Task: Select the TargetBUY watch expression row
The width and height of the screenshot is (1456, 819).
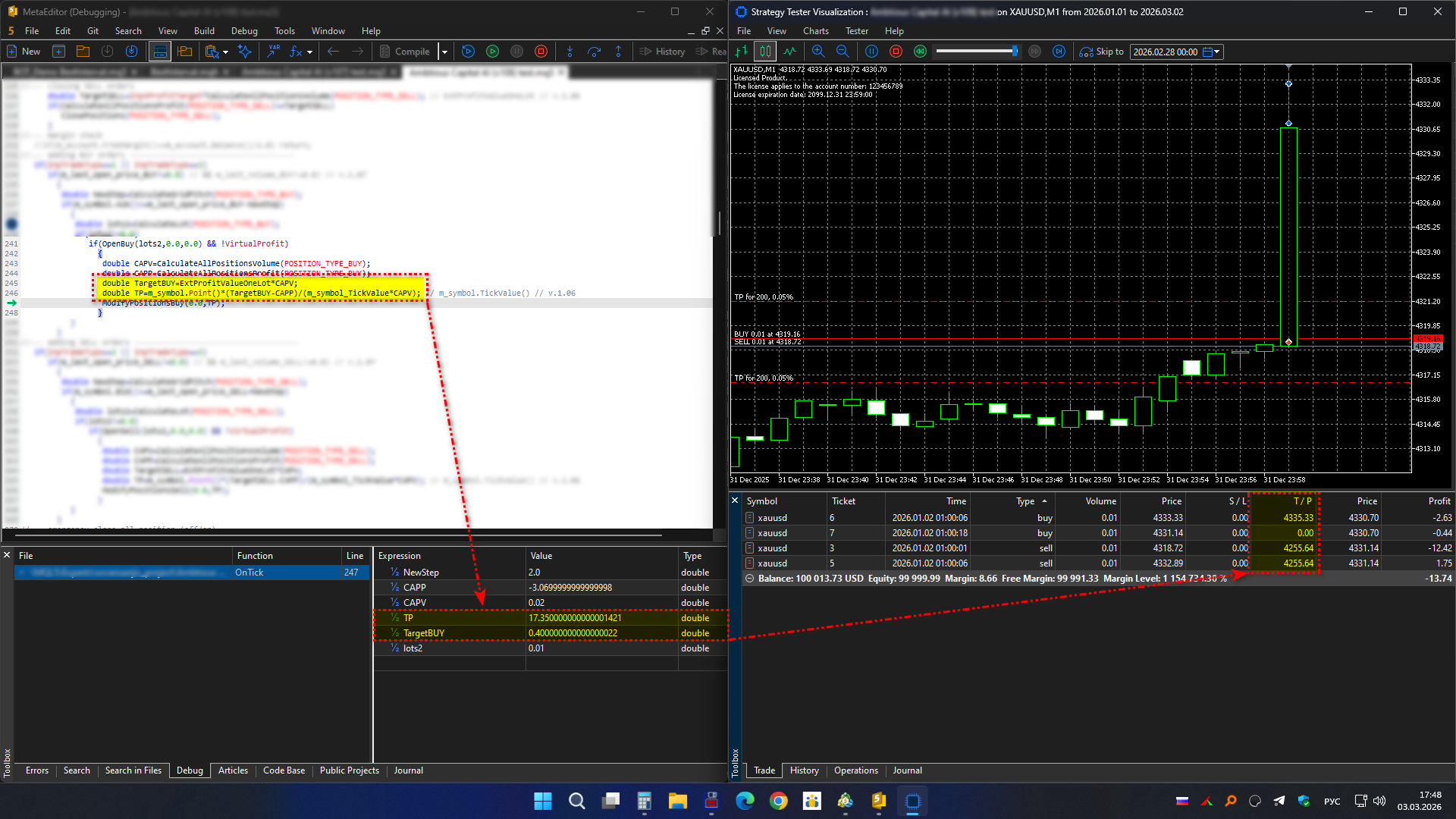Action: coord(423,633)
